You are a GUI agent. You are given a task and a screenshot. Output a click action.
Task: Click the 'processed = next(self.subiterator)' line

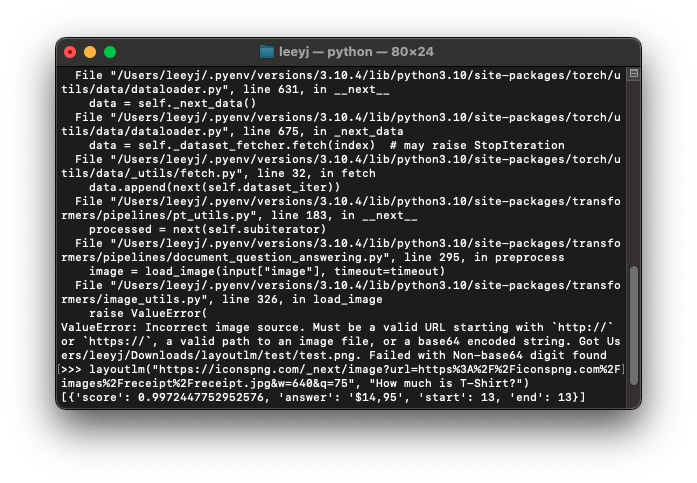pyautogui.click(x=207, y=229)
